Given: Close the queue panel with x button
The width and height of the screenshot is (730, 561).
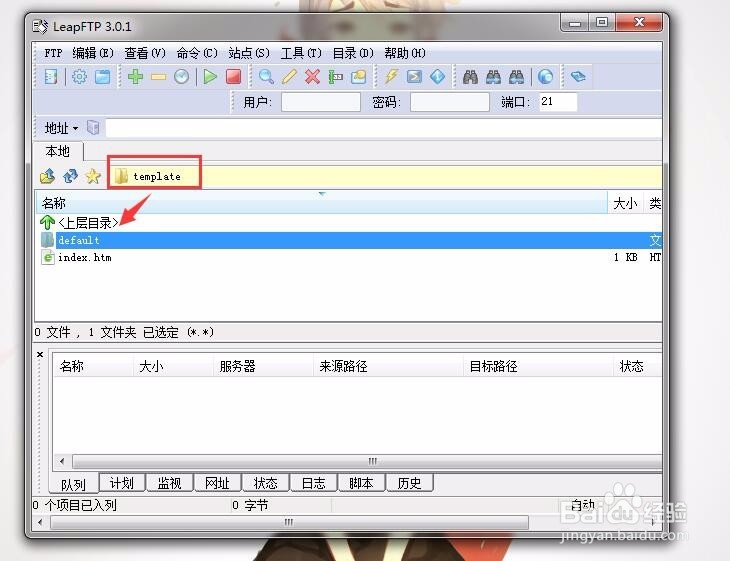Looking at the screenshot, I should click(40, 354).
